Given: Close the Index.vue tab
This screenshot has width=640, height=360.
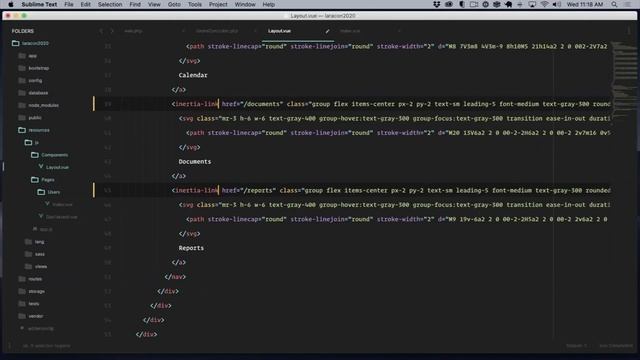Looking at the screenshot, I should [x=399, y=31].
